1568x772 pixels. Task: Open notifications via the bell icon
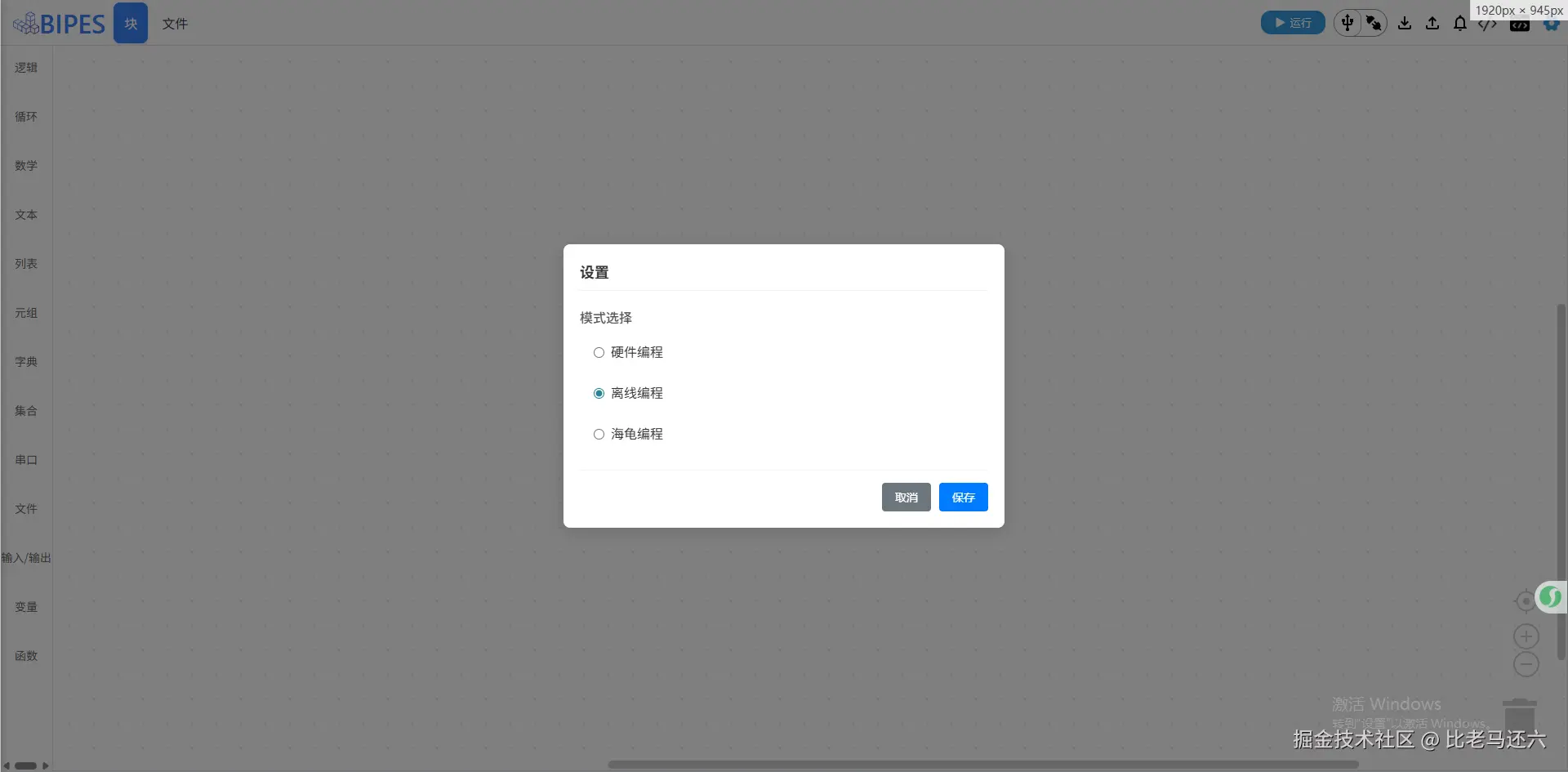(1459, 23)
